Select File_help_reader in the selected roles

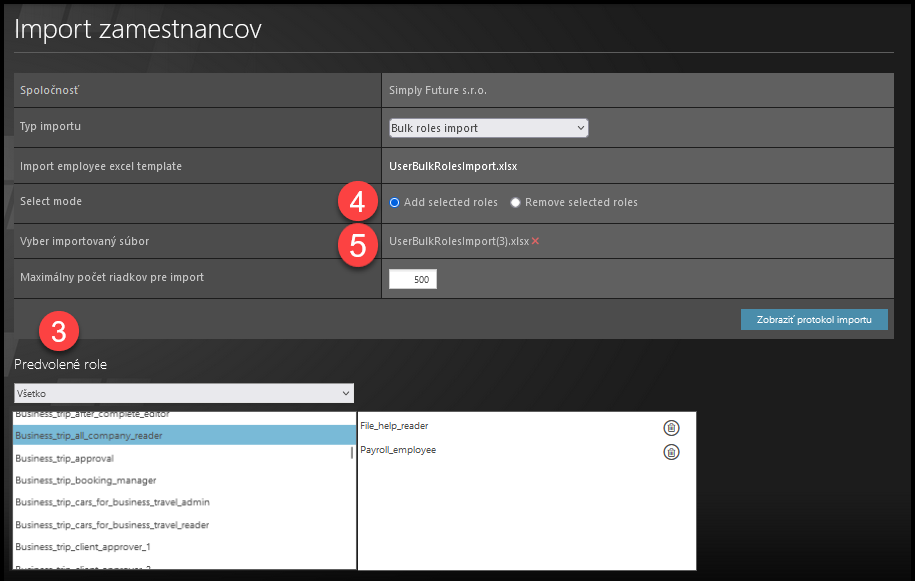pyautogui.click(x=394, y=427)
